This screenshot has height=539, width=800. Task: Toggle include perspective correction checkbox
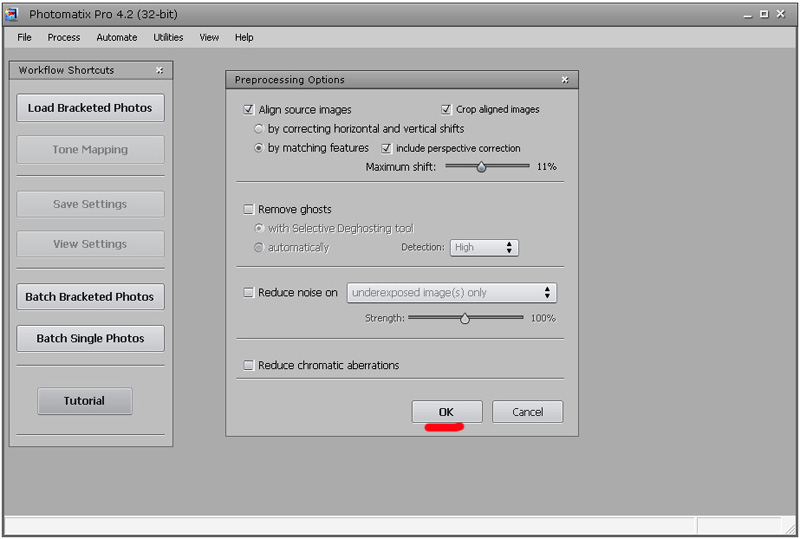click(386, 148)
